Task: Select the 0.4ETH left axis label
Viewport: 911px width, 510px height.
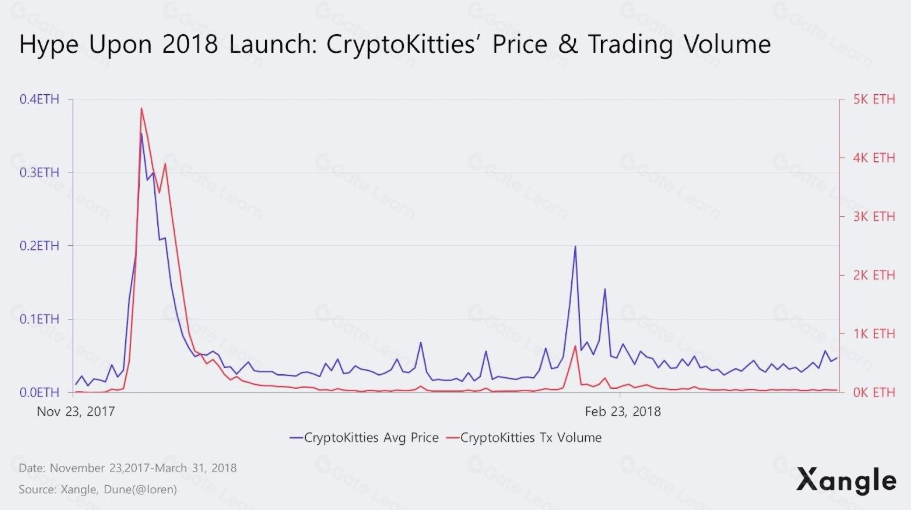Action: pos(39,99)
